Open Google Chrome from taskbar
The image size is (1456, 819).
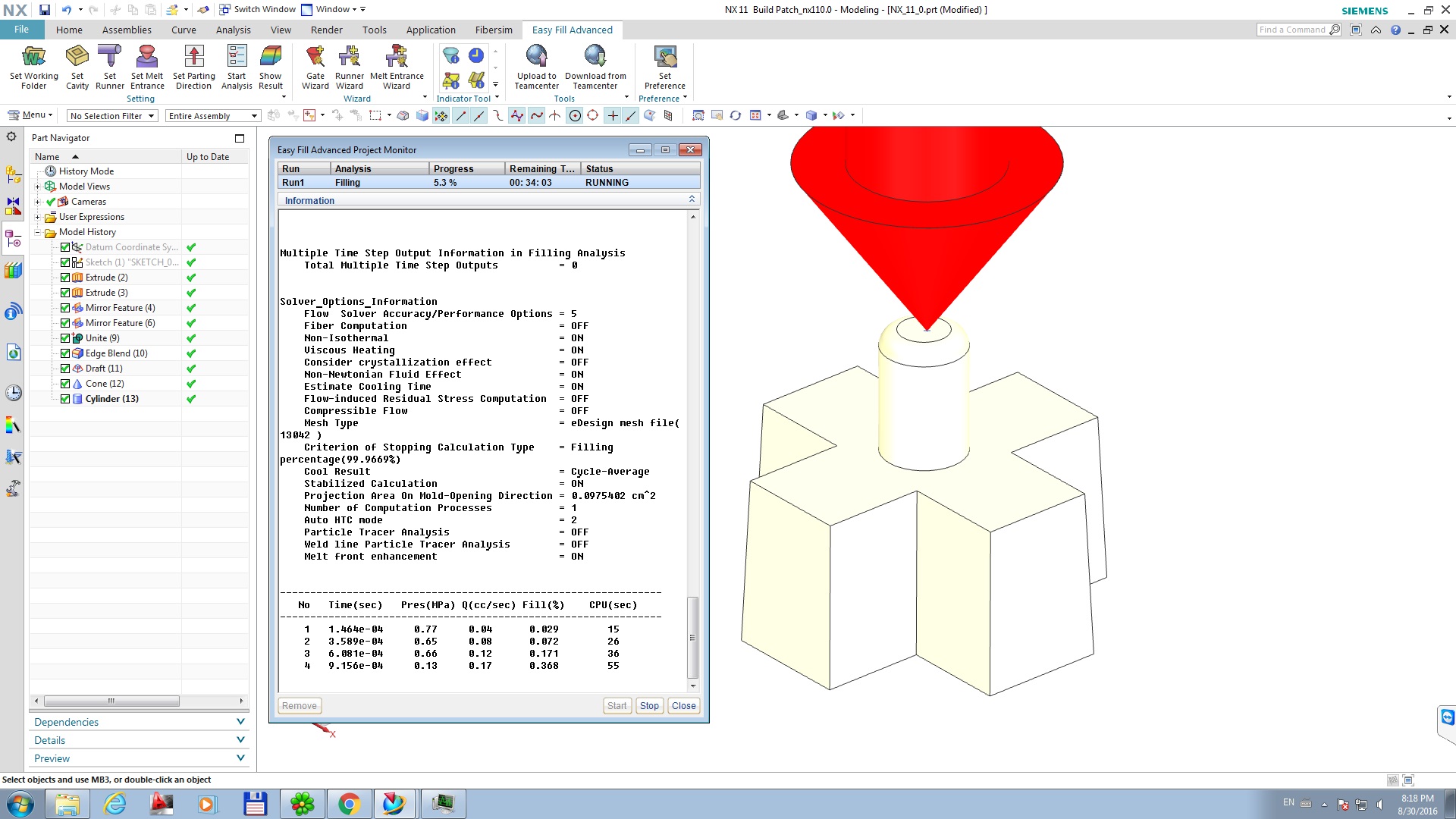[x=349, y=804]
